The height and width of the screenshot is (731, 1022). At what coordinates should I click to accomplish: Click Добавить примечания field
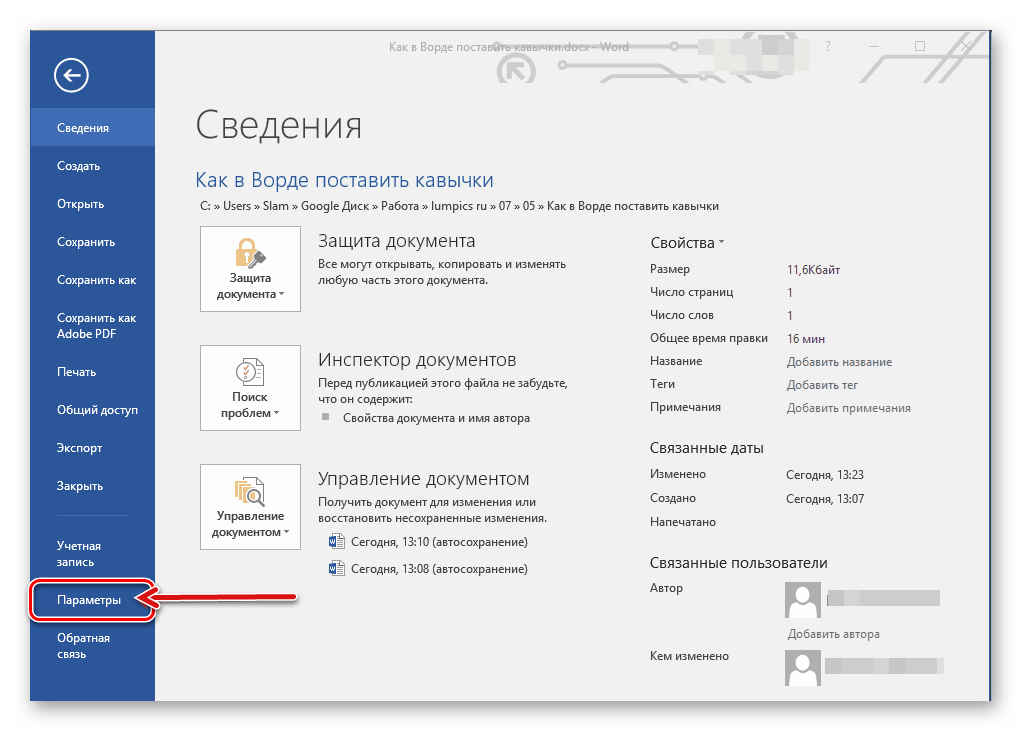click(848, 408)
